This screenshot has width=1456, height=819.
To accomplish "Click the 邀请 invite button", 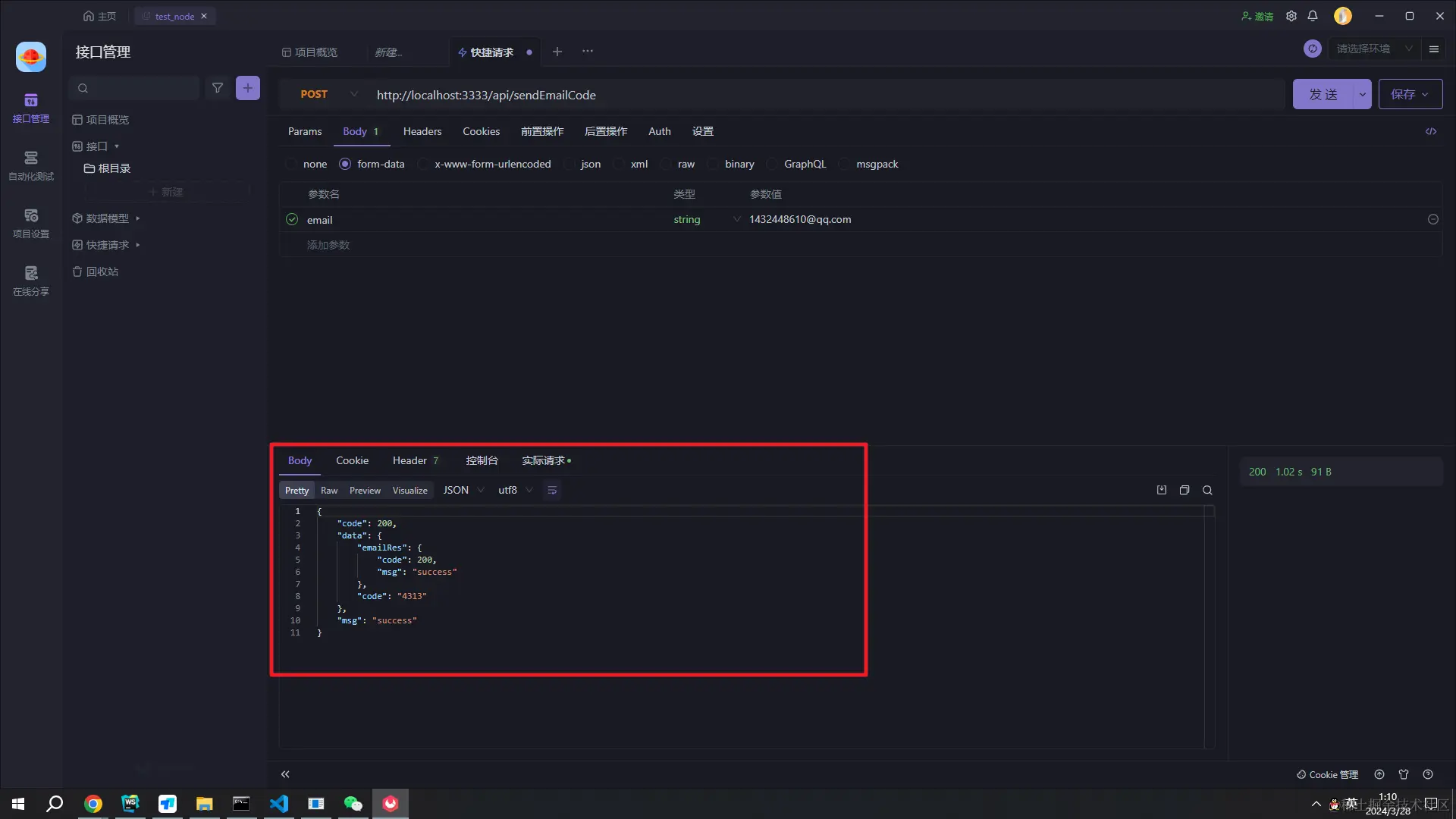I will [1257, 16].
